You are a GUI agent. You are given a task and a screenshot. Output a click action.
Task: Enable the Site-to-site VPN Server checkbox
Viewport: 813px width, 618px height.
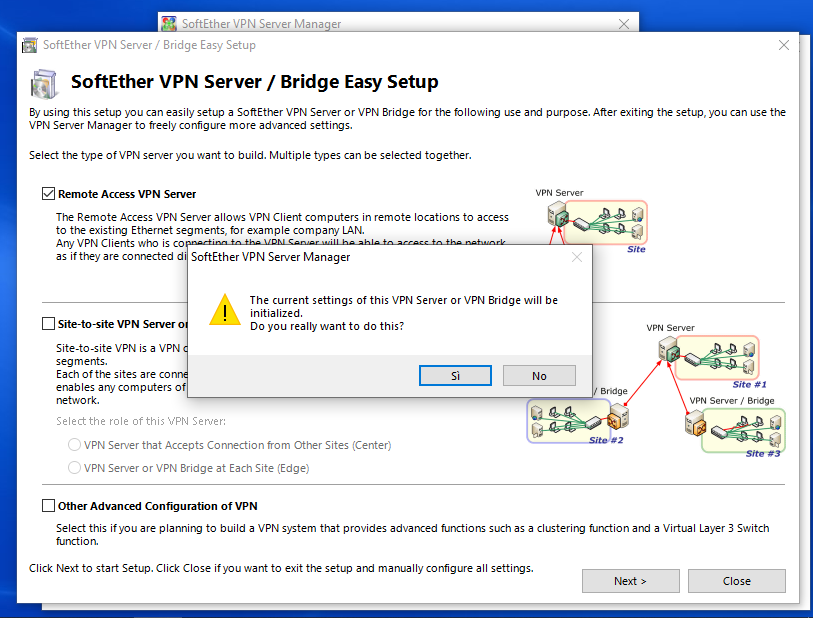(48, 324)
